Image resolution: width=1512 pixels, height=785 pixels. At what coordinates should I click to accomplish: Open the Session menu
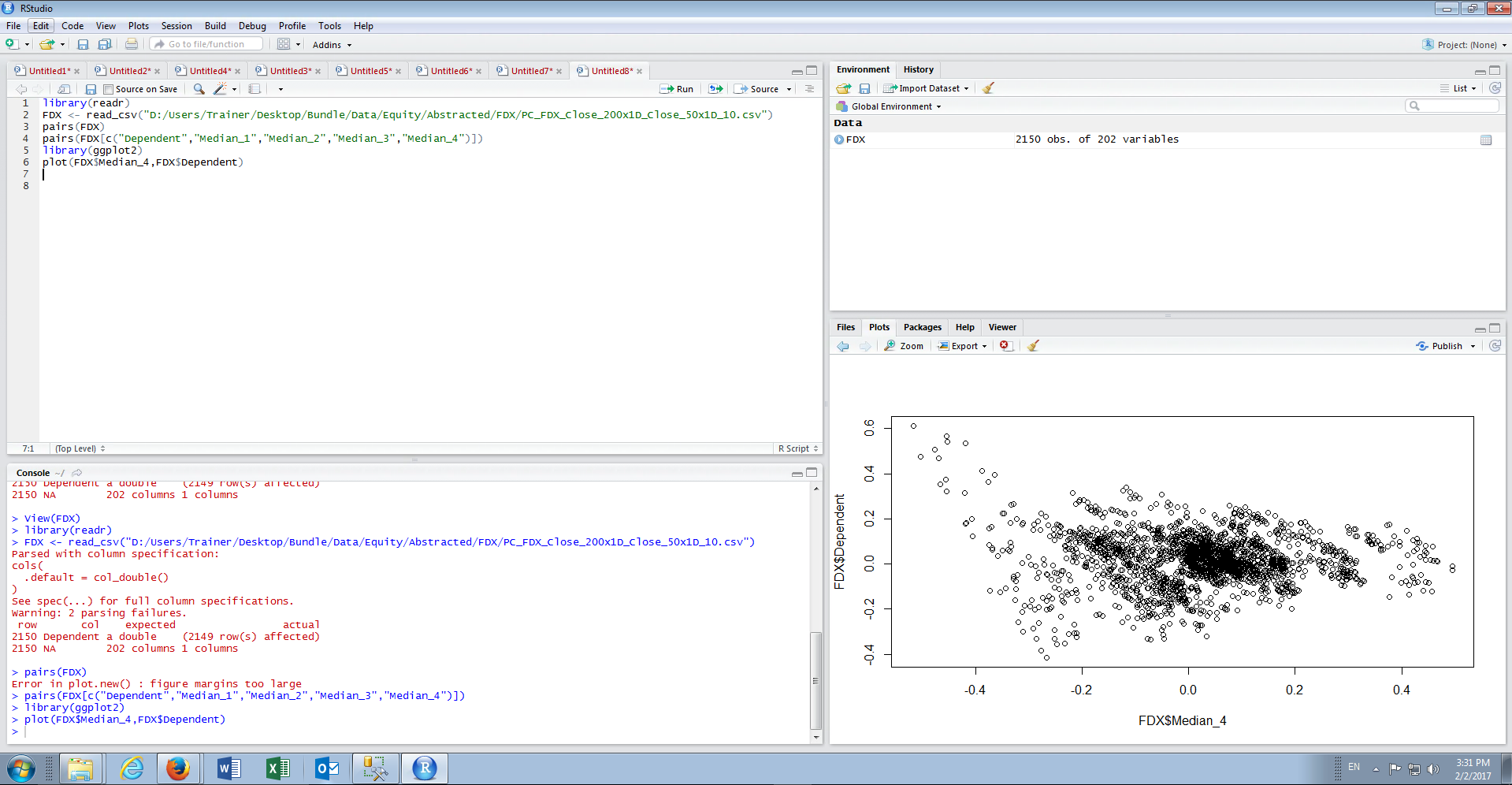pos(176,26)
